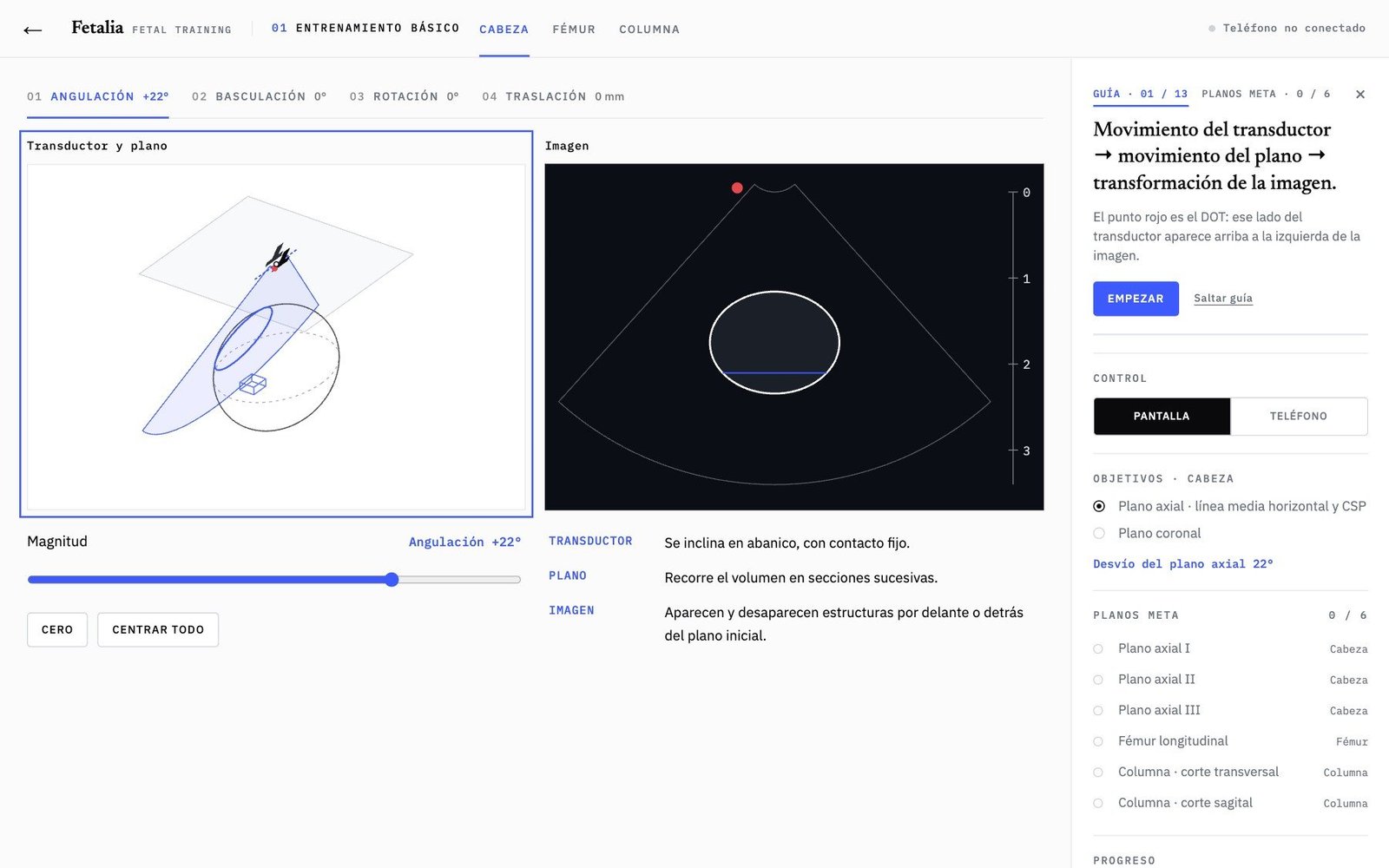Close the guide panel
Image resolution: width=1389 pixels, height=868 pixels.
tap(1360, 94)
